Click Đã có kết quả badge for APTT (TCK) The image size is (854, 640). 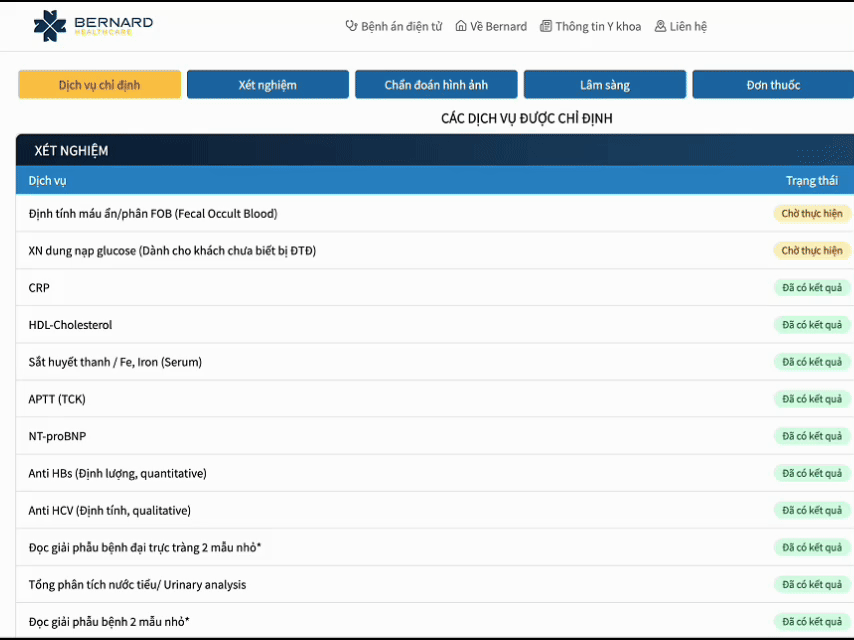coord(811,399)
